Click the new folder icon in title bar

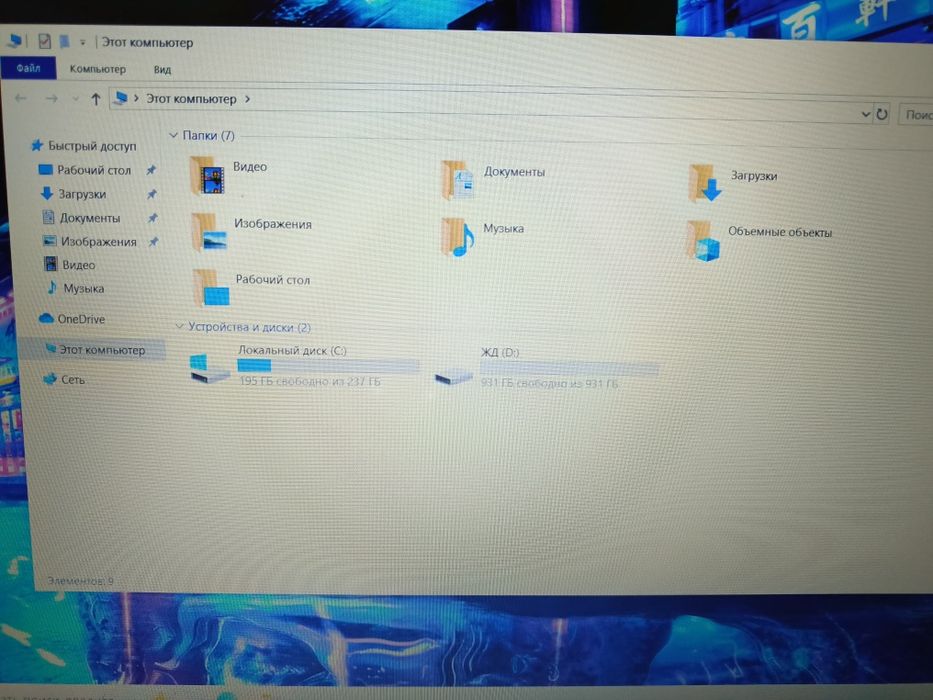(x=64, y=42)
